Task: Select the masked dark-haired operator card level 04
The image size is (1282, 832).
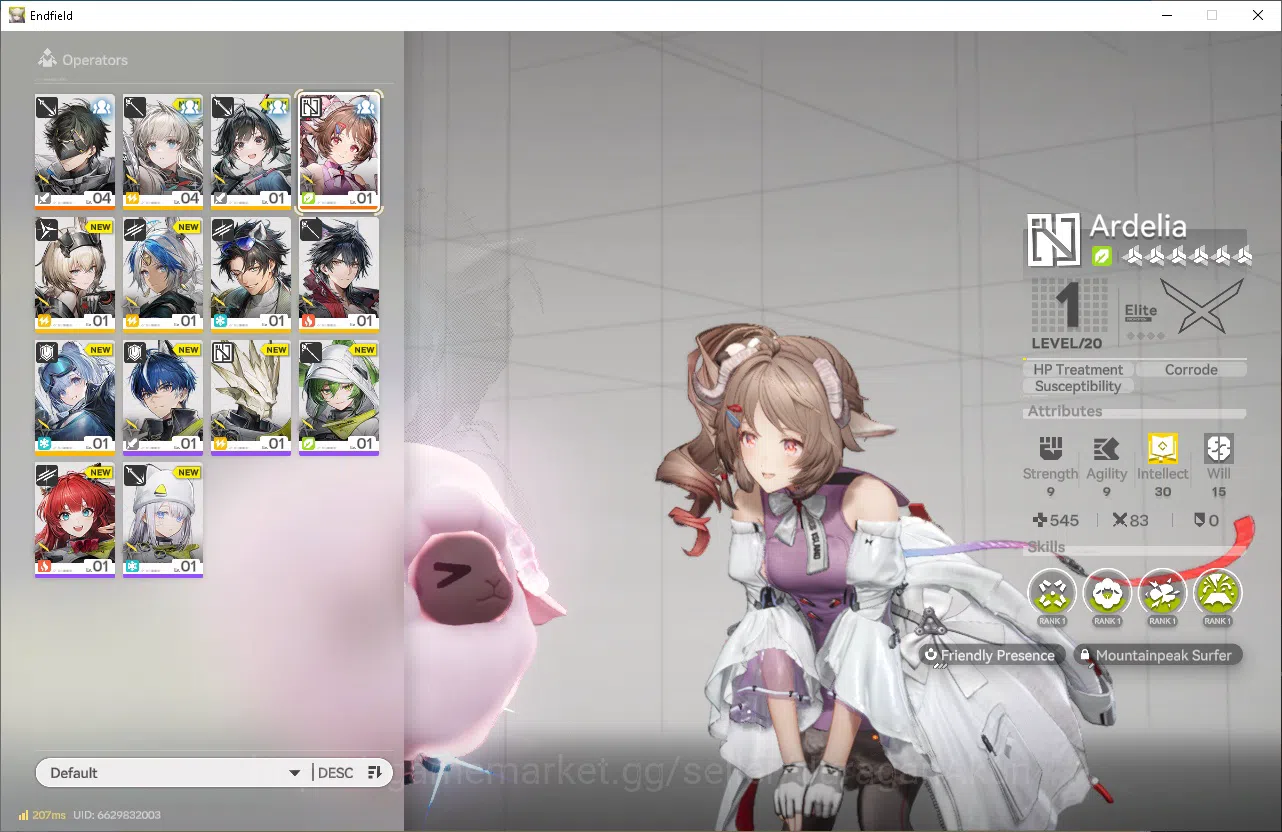Action: click(75, 152)
